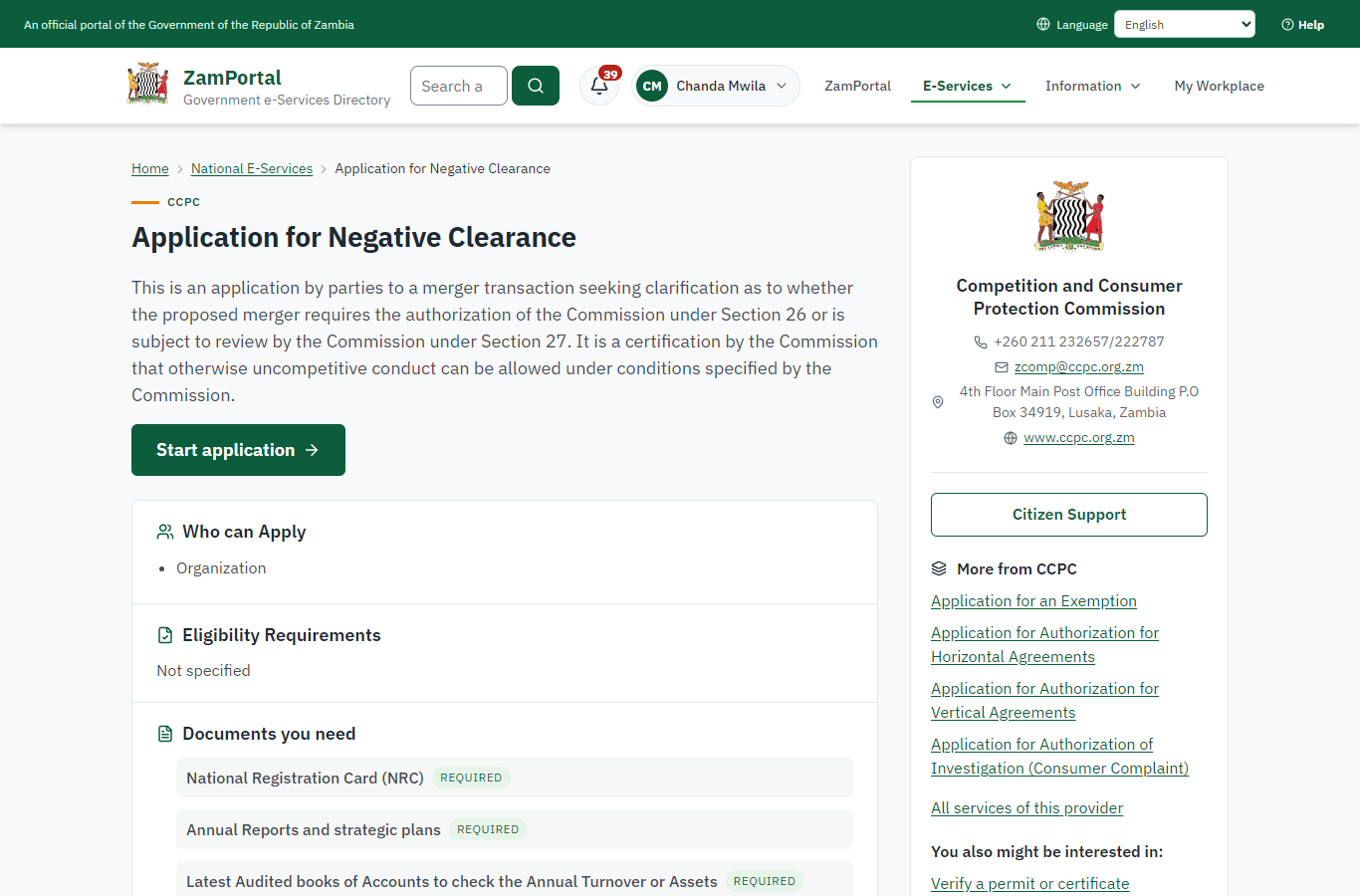
Task: Open My Workplace nav item
Action: click(x=1220, y=86)
